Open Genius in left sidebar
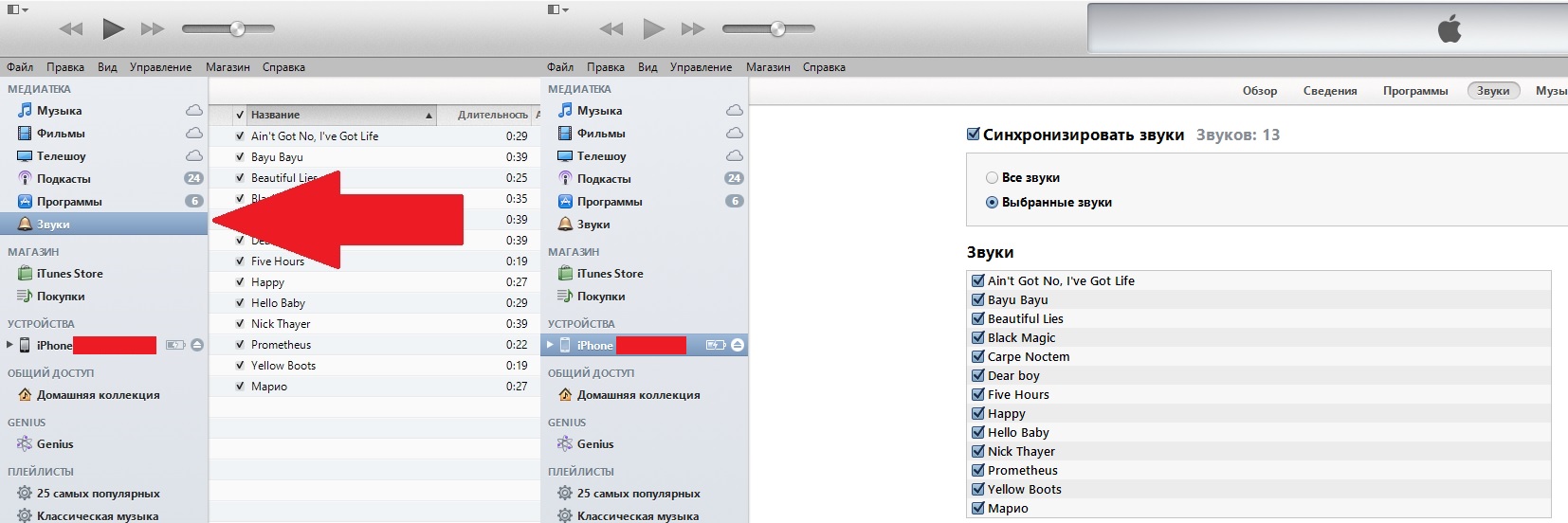 [55, 444]
